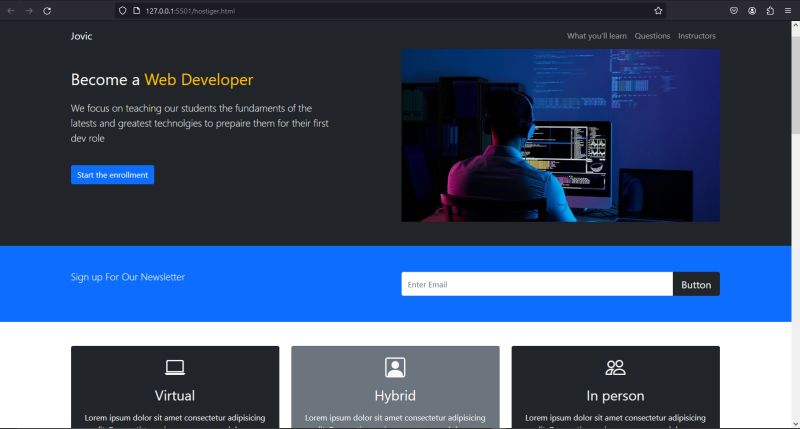Screen dimensions: 800x429
Task: Click the Hybrid card heading
Action: [395, 395]
